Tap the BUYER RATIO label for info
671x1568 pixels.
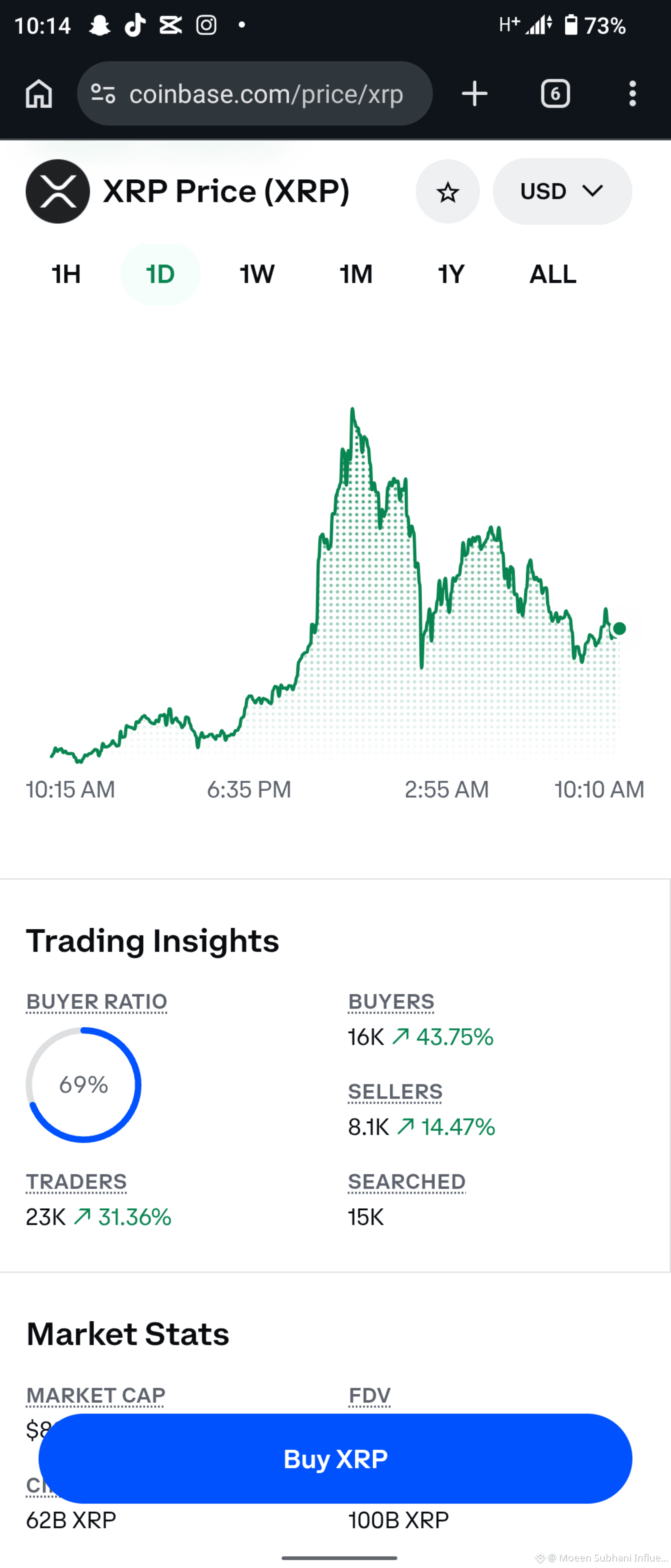pyautogui.click(x=96, y=1001)
